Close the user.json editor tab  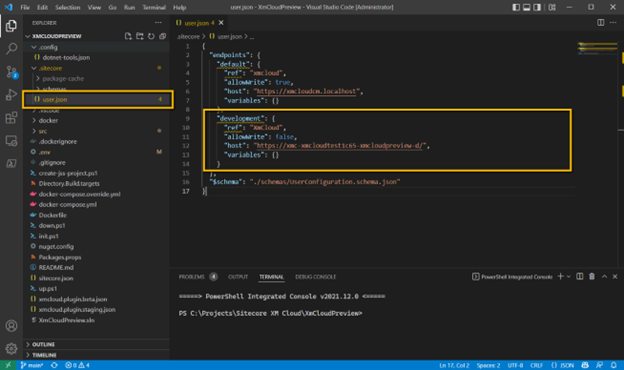coord(221,23)
